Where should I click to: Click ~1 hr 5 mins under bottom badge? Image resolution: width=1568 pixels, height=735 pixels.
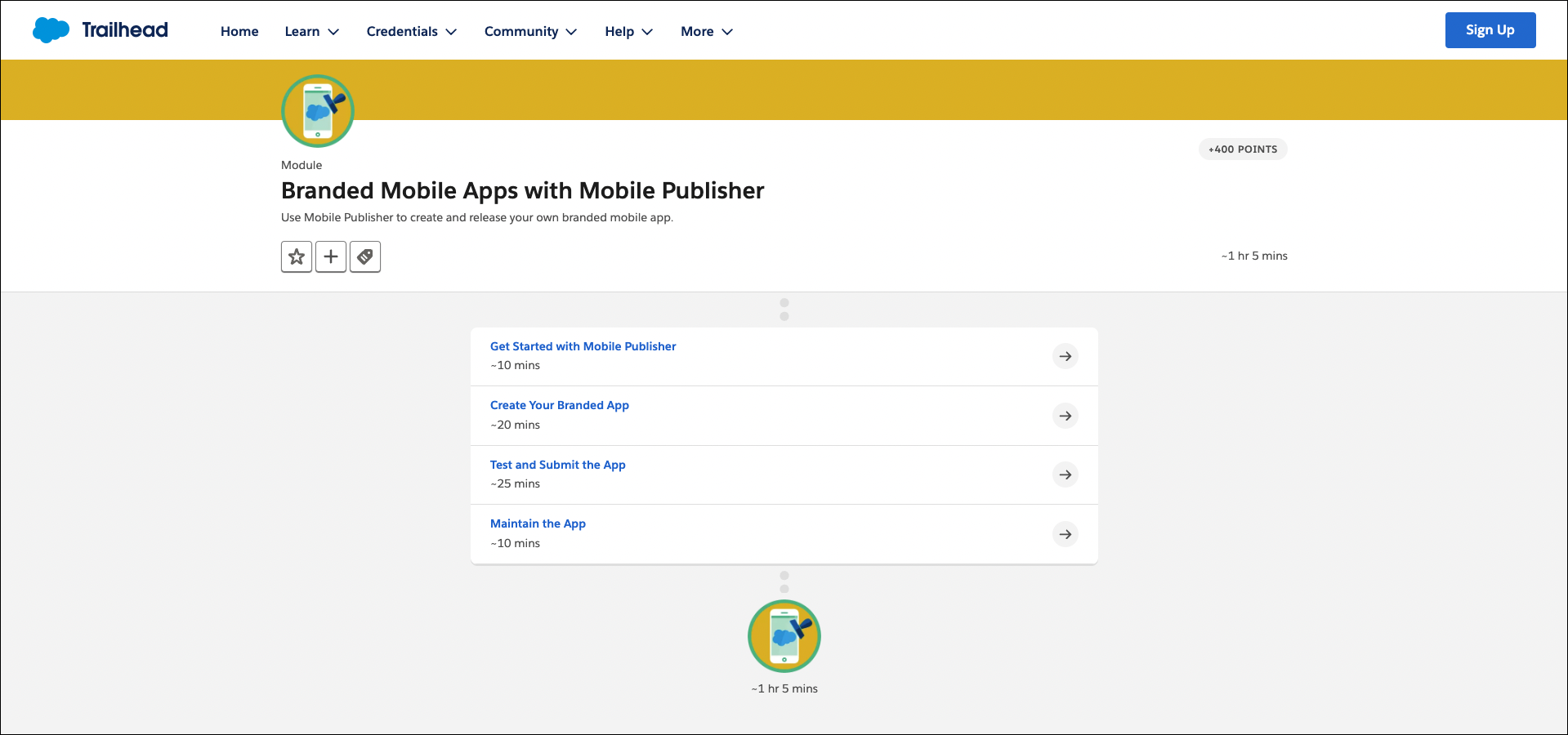(x=784, y=688)
